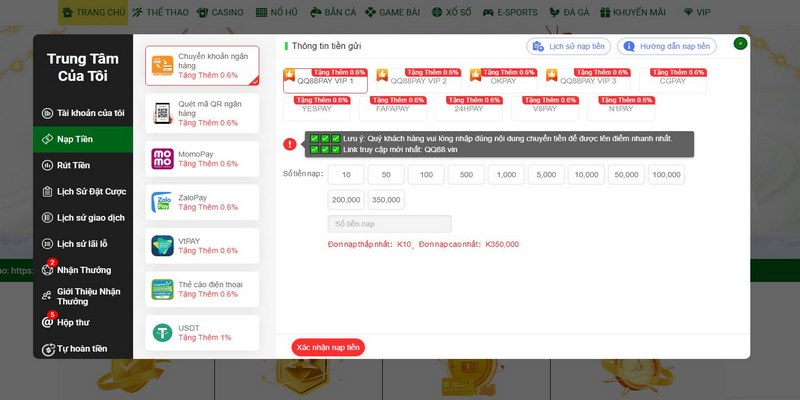Pick the 1,000 deposit amount
800x400 pixels.
click(x=506, y=174)
